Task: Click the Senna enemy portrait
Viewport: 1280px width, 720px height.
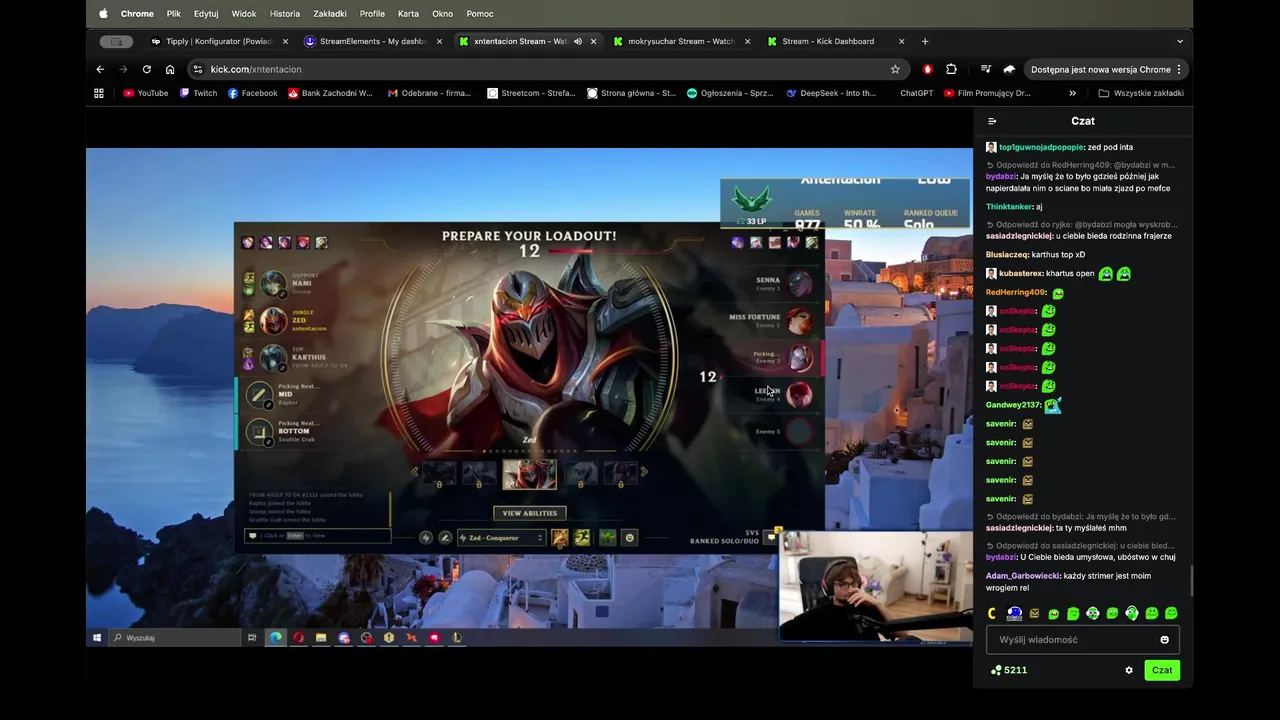Action: [x=799, y=284]
